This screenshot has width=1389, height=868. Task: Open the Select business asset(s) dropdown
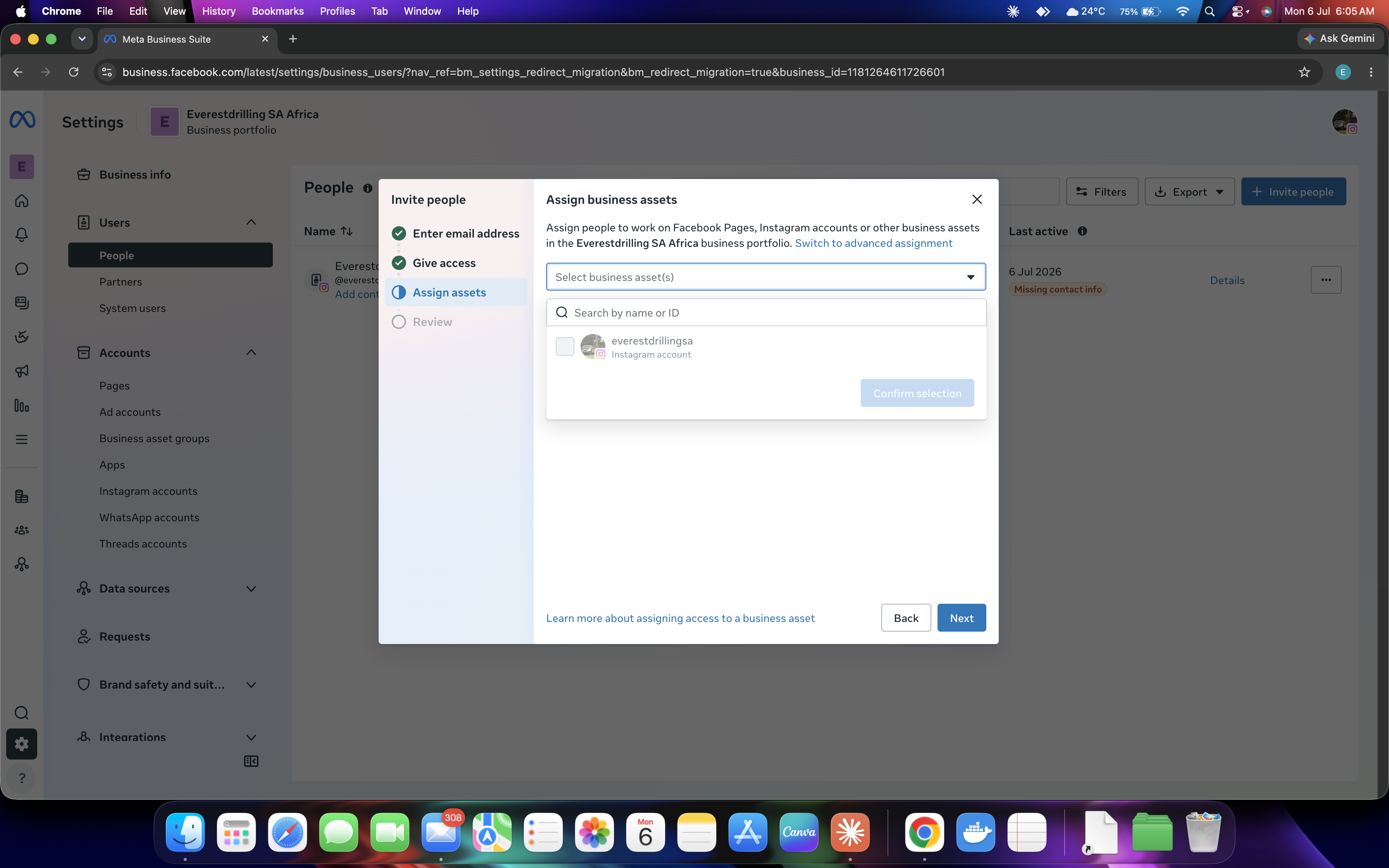point(766,277)
